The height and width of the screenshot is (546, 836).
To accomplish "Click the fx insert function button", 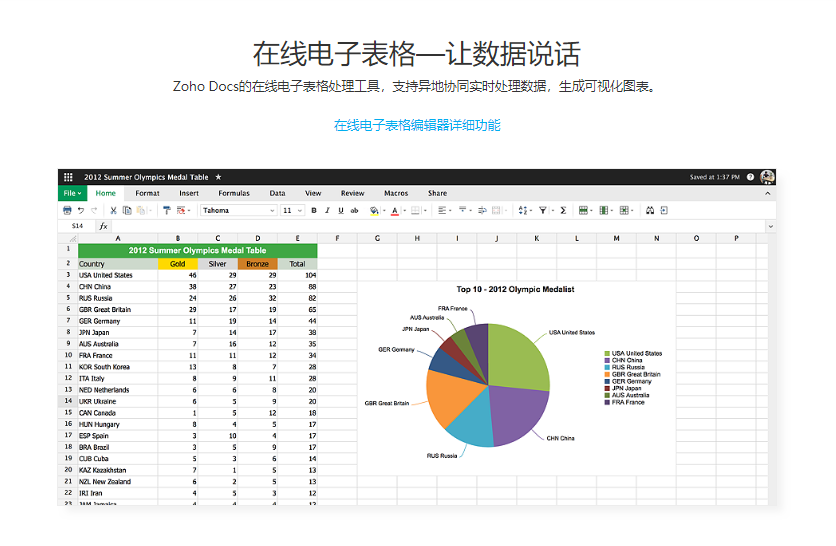I will coord(103,226).
